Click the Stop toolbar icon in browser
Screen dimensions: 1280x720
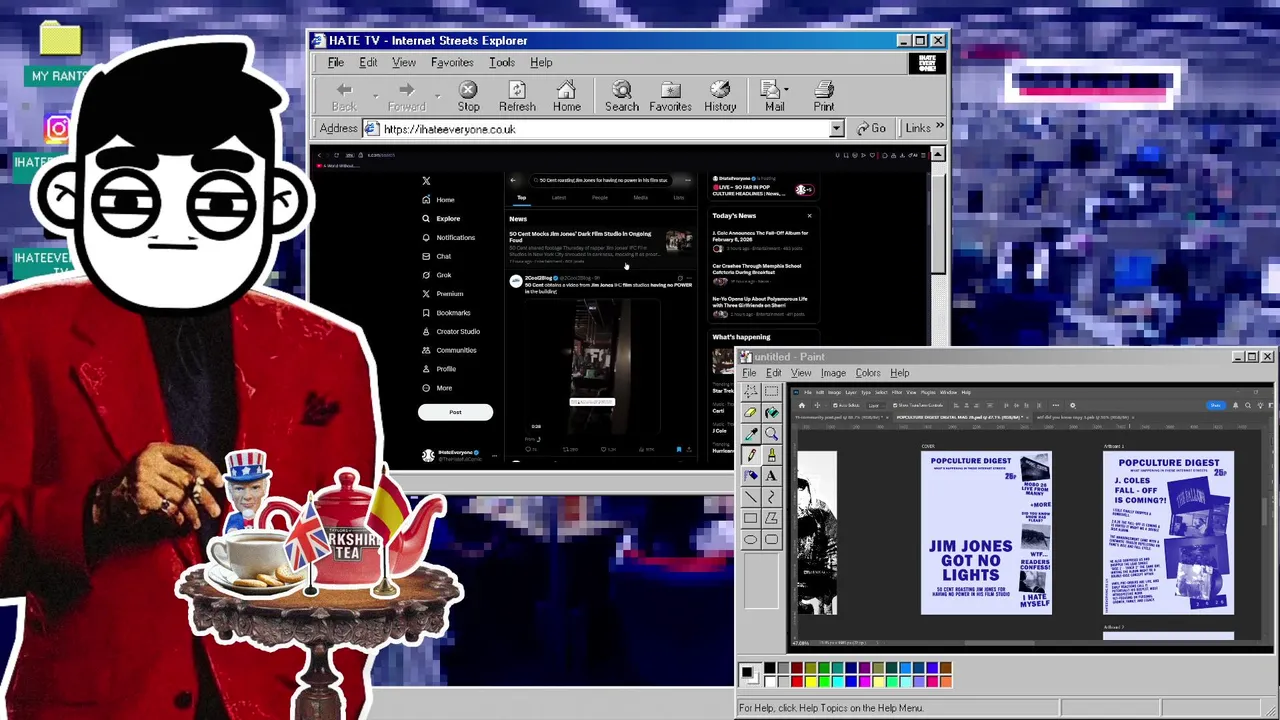(x=468, y=96)
